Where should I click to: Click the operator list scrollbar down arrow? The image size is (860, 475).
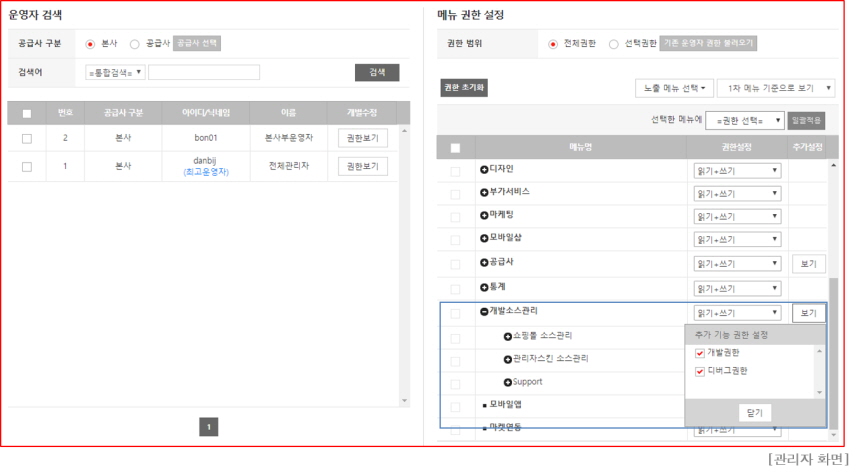405,400
